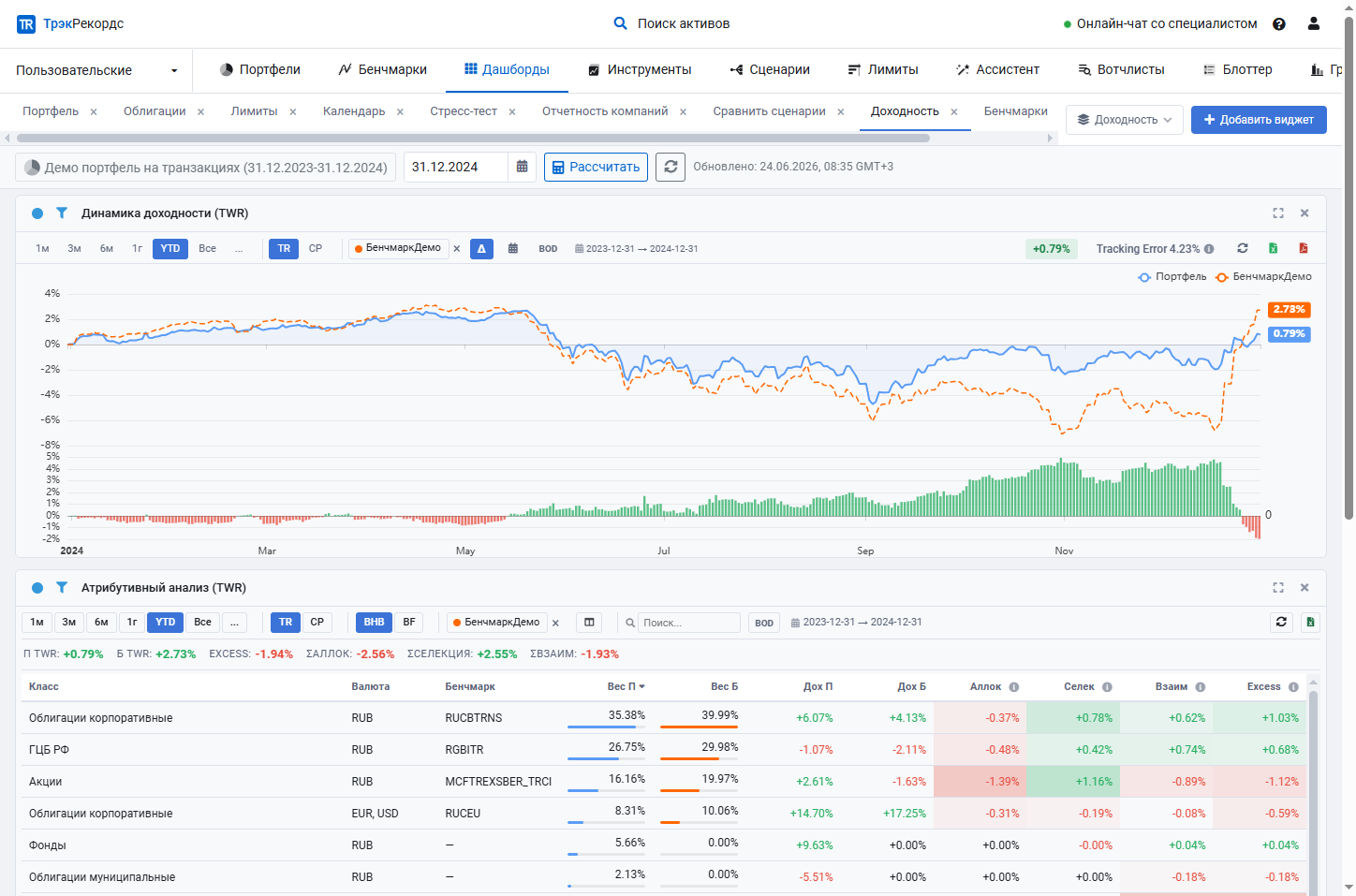
Task: Open the Календарь dashboard tab
Action: [354, 111]
